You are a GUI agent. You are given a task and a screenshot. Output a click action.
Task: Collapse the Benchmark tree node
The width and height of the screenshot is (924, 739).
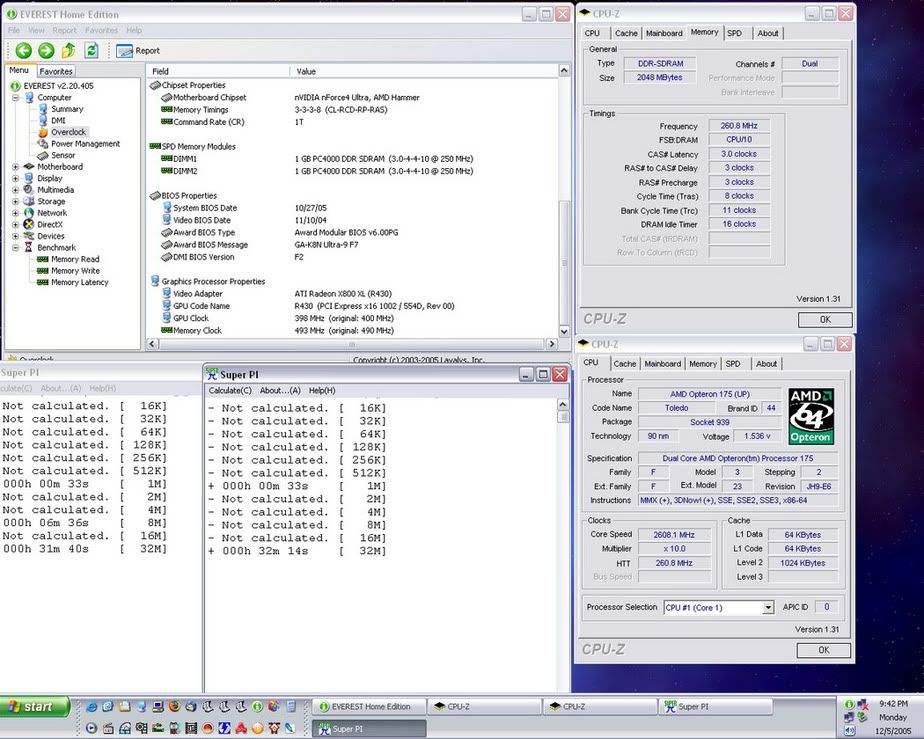click(x=16, y=247)
